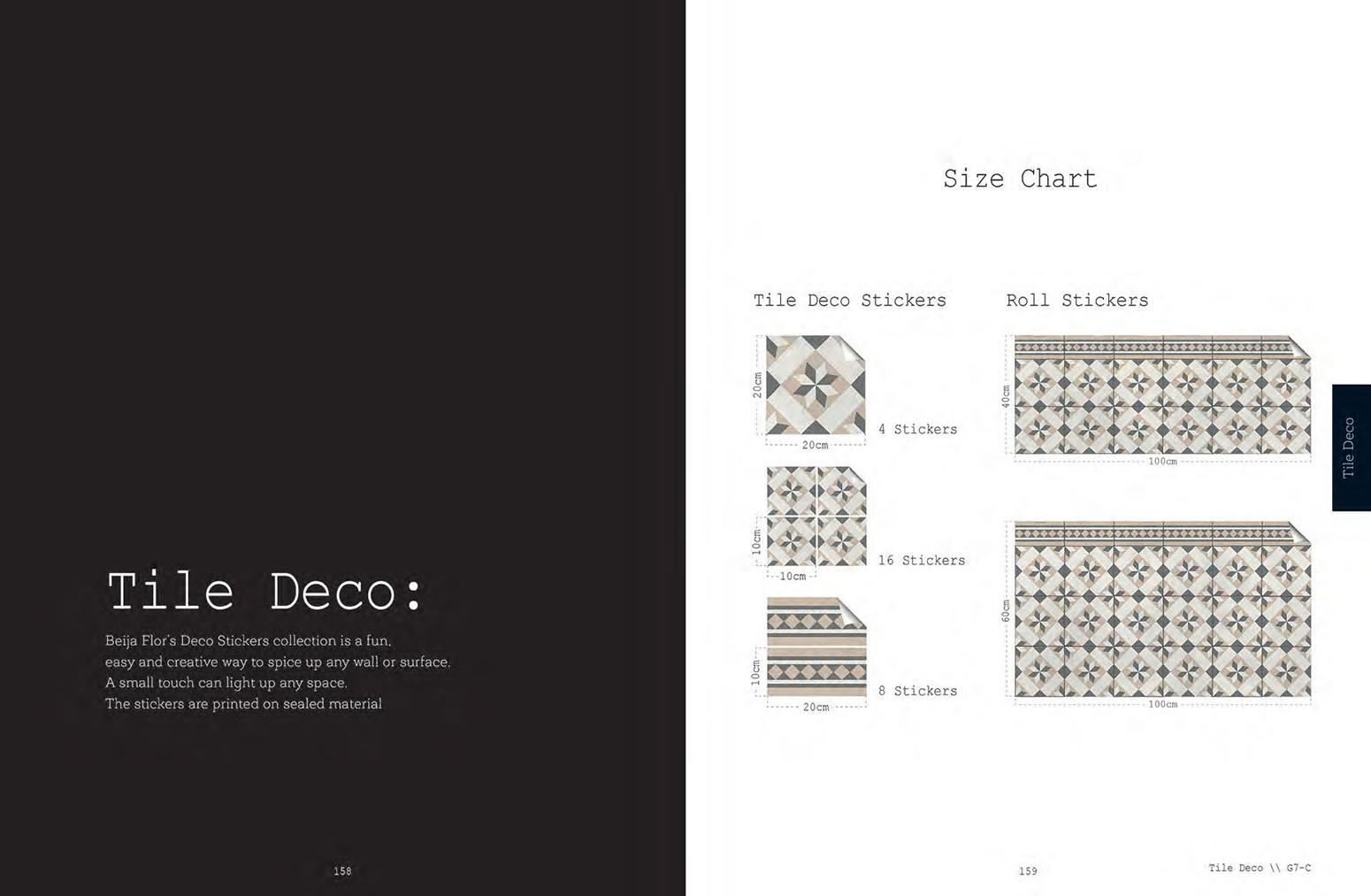Select the 40cm roll sticker image

(1162, 394)
